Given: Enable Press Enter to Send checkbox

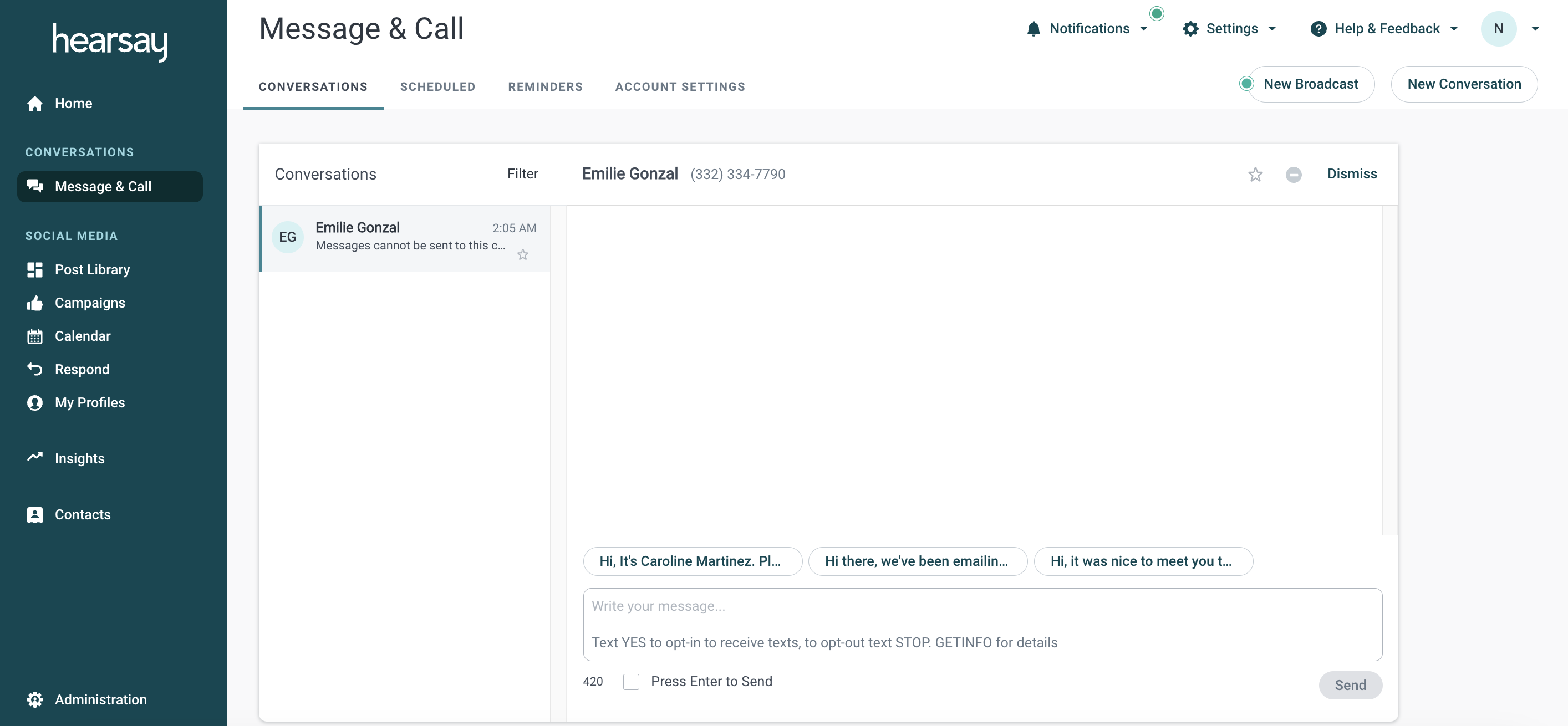Looking at the screenshot, I should pyautogui.click(x=630, y=682).
